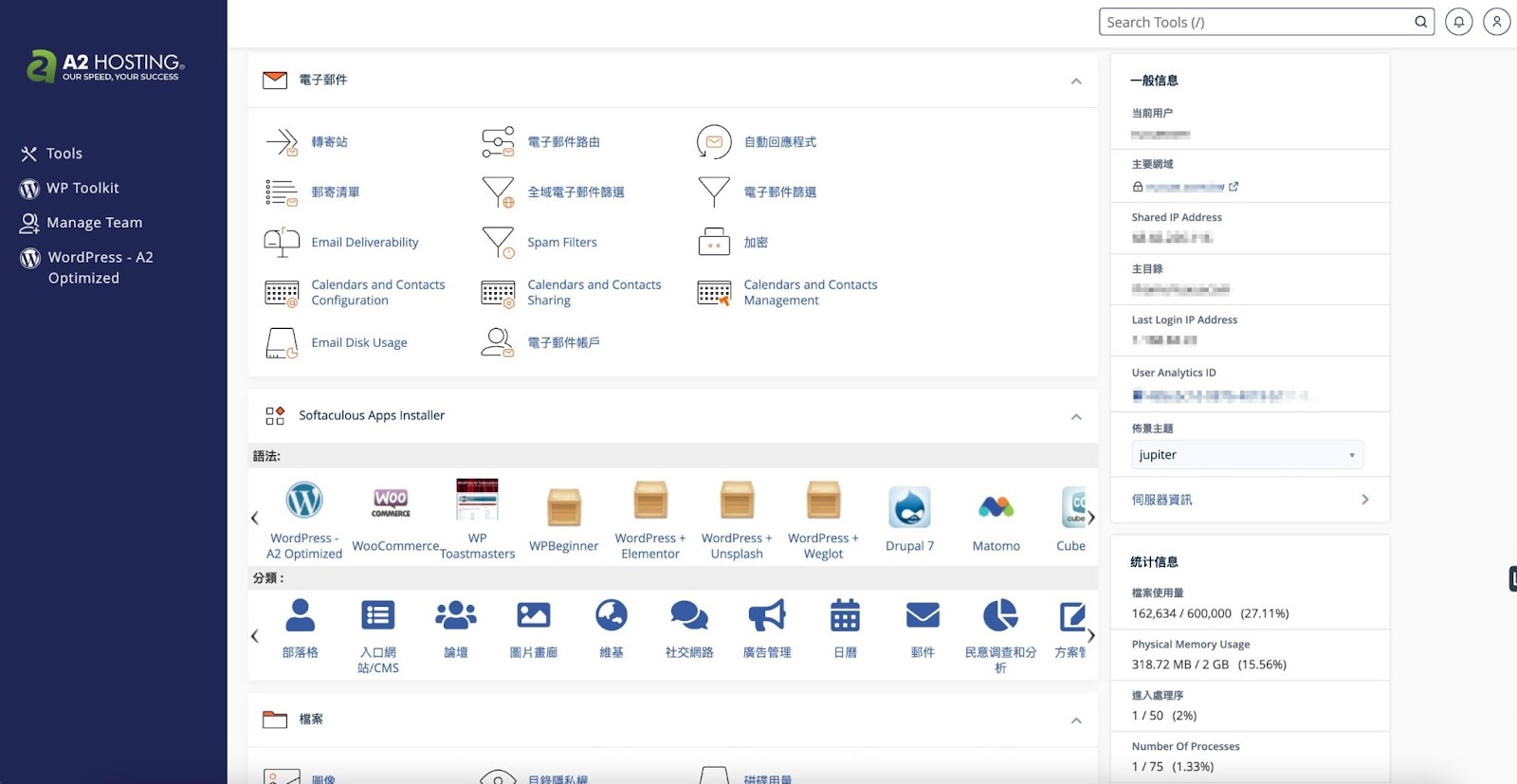This screenshot has height=784, width=1517.
Task: Collapse the Softaculous Apps Installer section
Action: point(1076,417)
